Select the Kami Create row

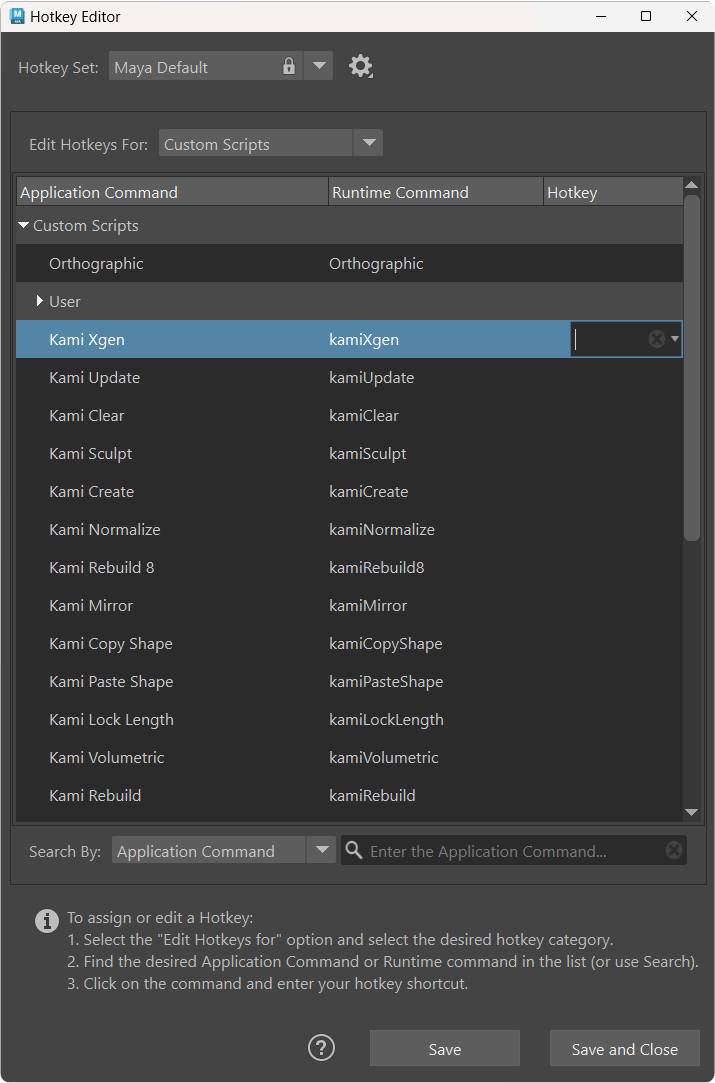(x=350, y=491)
